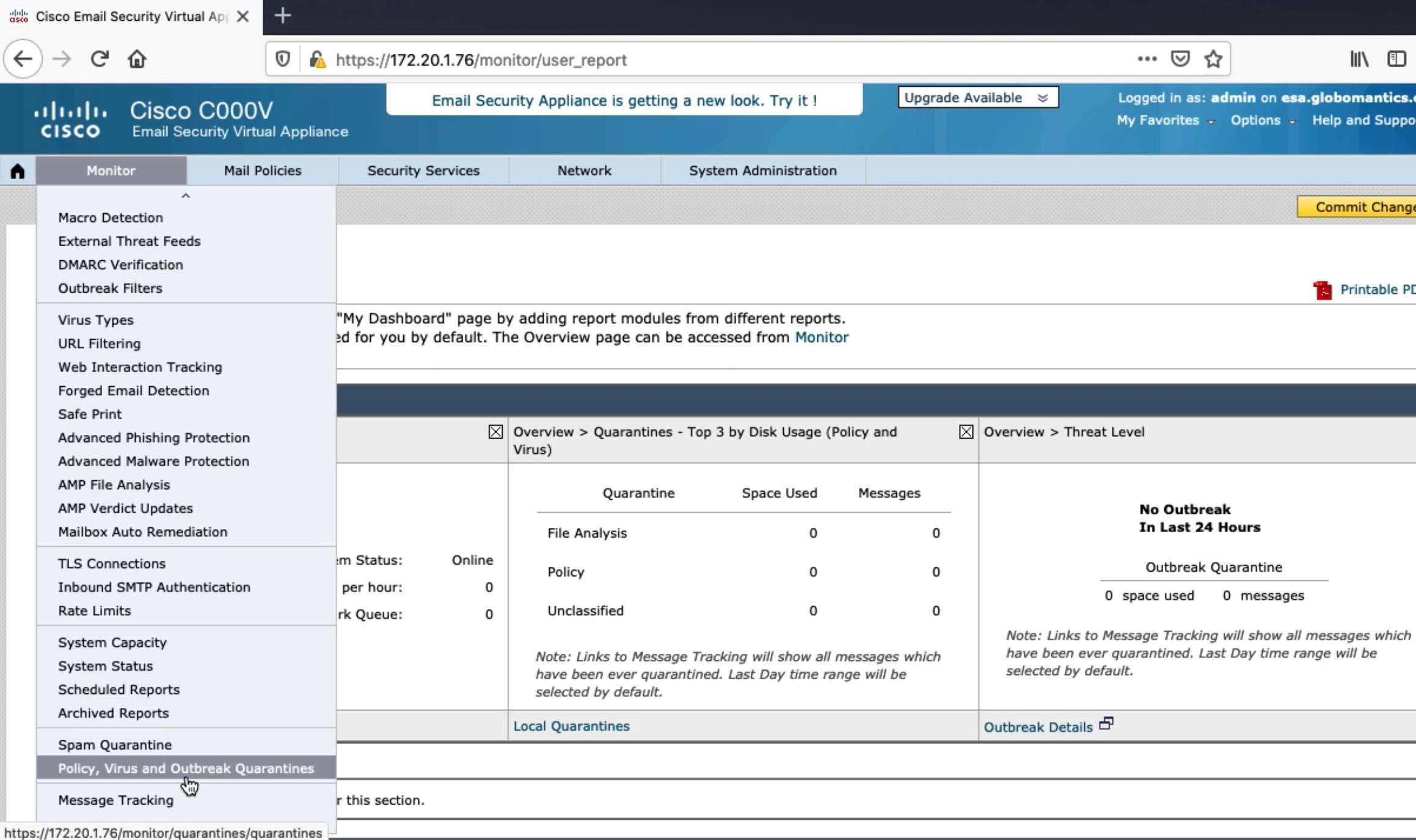This screenshot has width=1416, height=840.
Task: Select Advanced Malware Protection
Action: [153, 461]
